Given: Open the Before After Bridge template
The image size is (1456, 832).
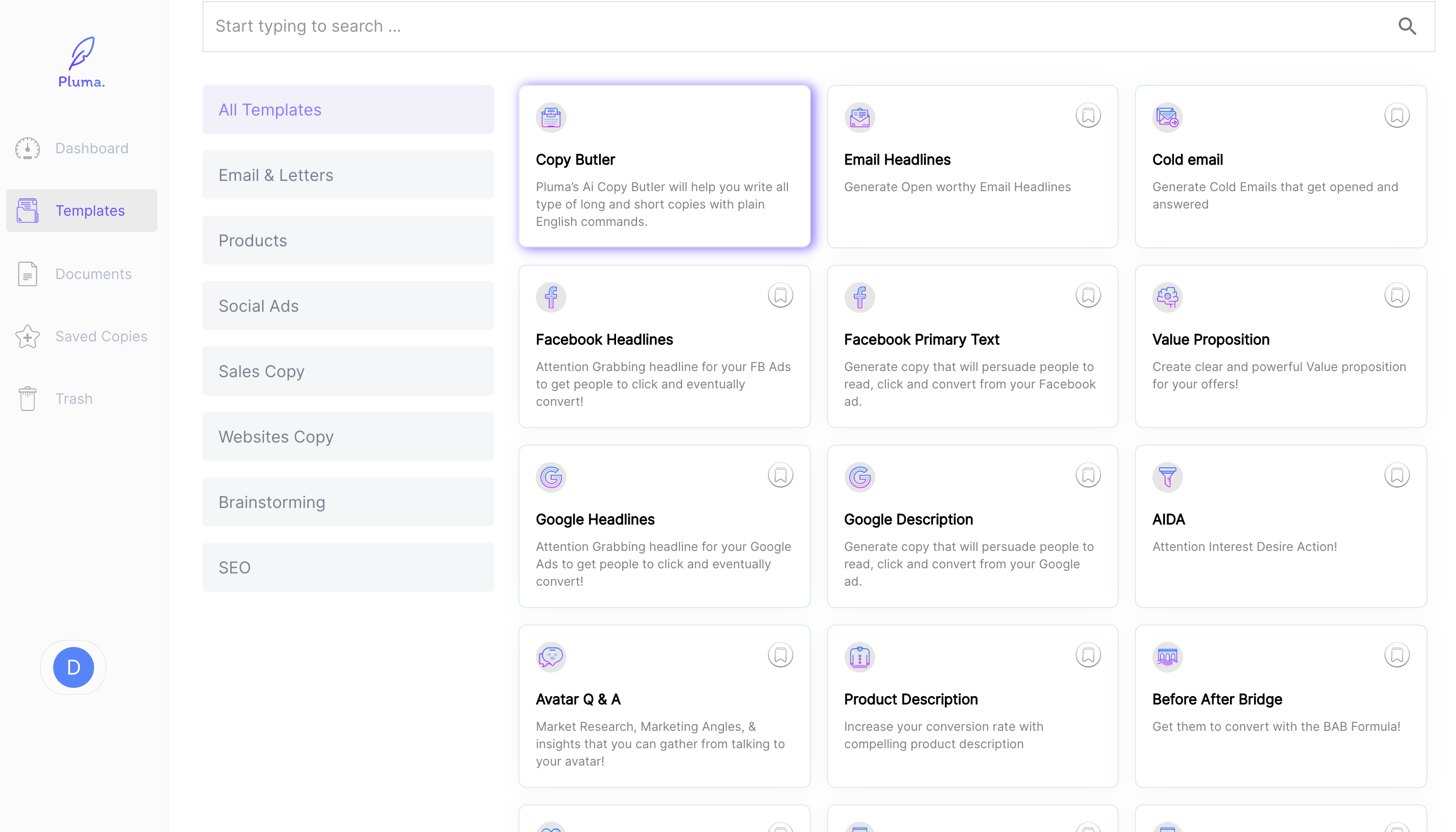Looking at the screenshot, I should click(1280, 706).
